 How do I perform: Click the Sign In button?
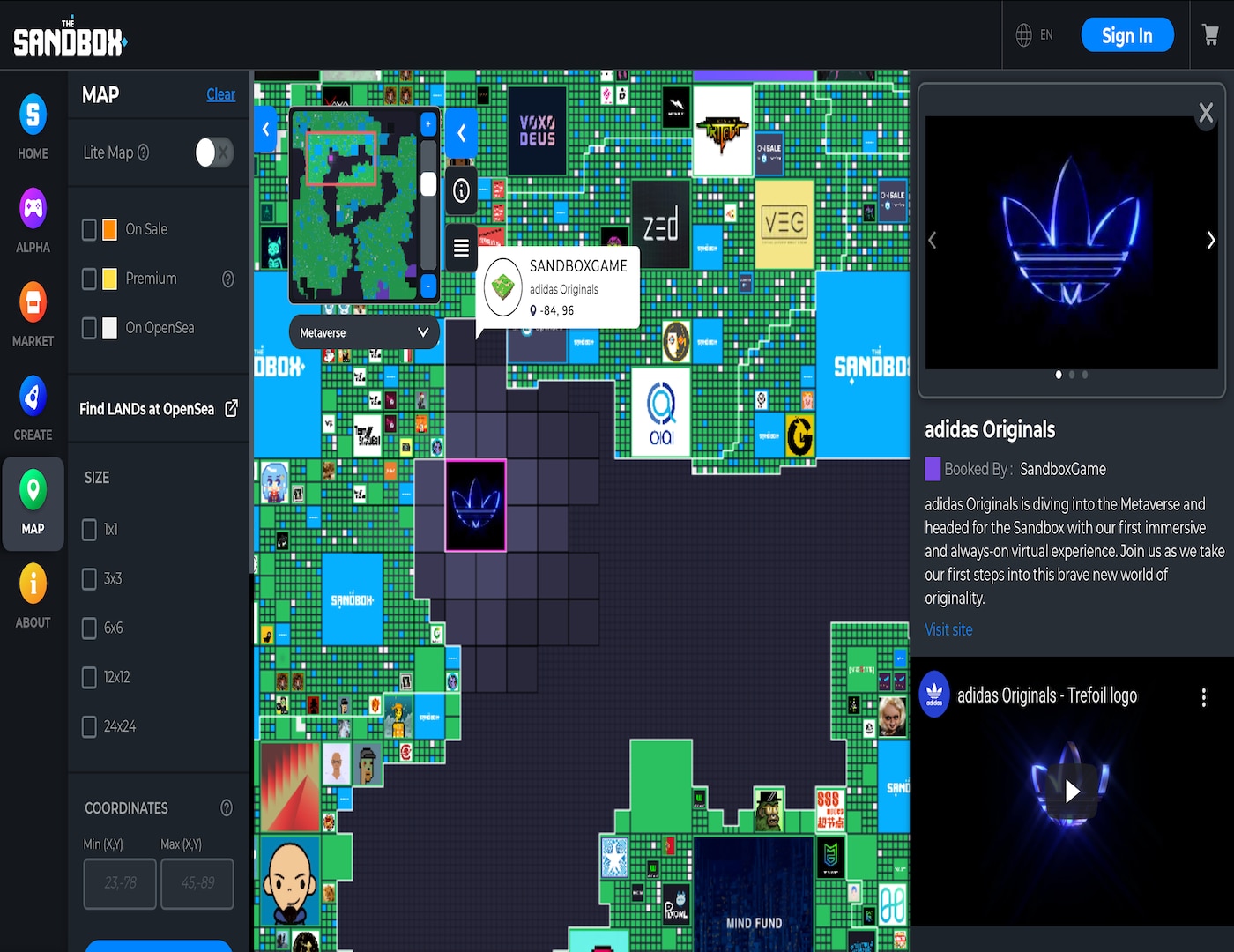pos(1126,35)
